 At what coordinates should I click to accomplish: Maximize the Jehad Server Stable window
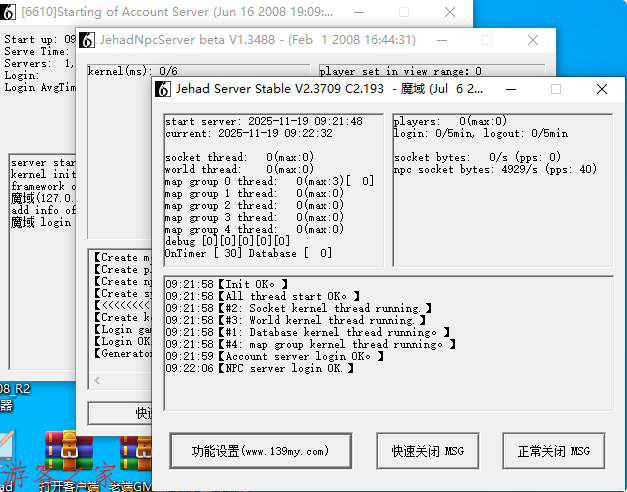[x=556, y=89]
